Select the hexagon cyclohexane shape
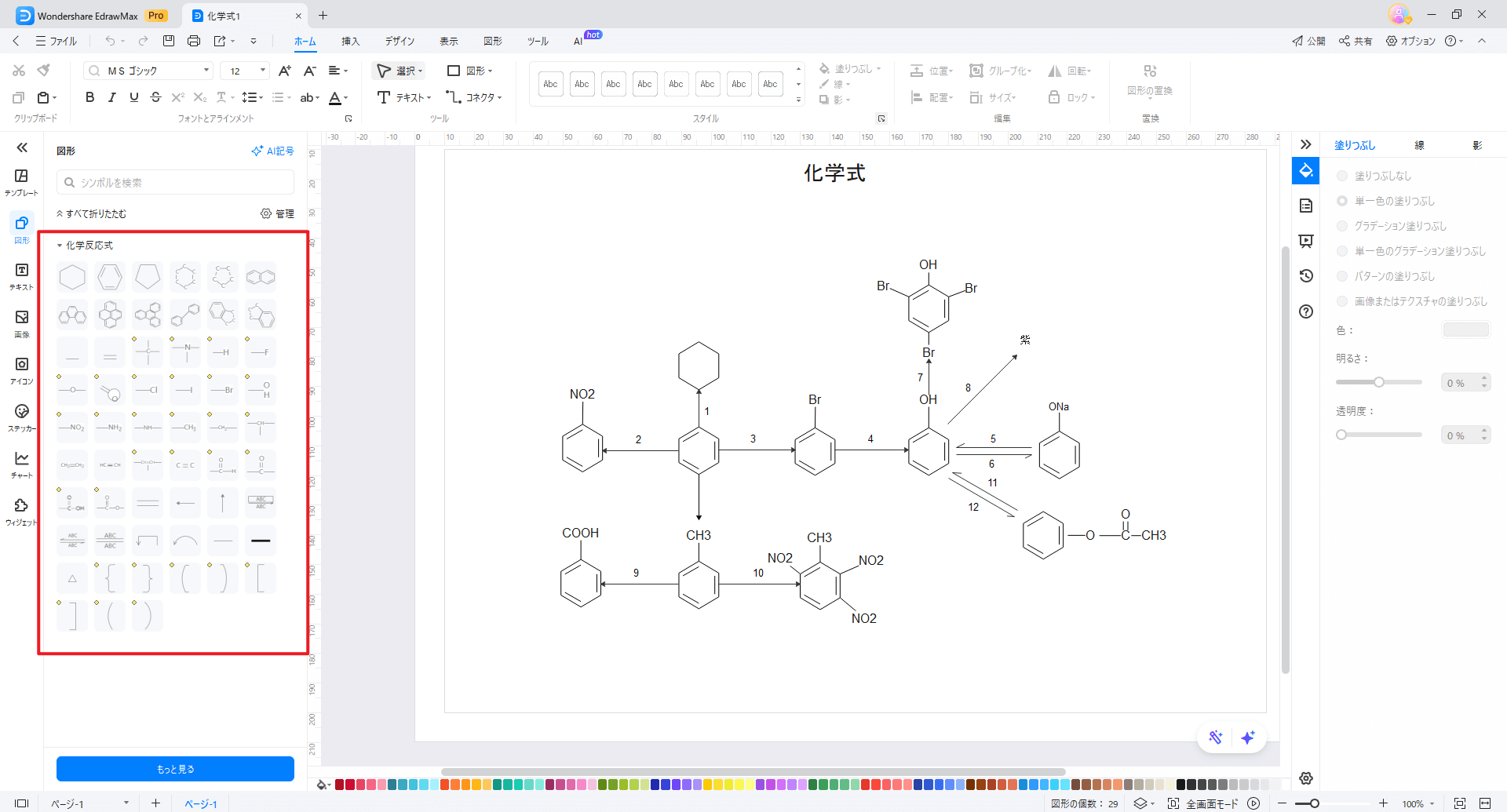Viewport: 1507px width, 812px height. pos(72,277)
